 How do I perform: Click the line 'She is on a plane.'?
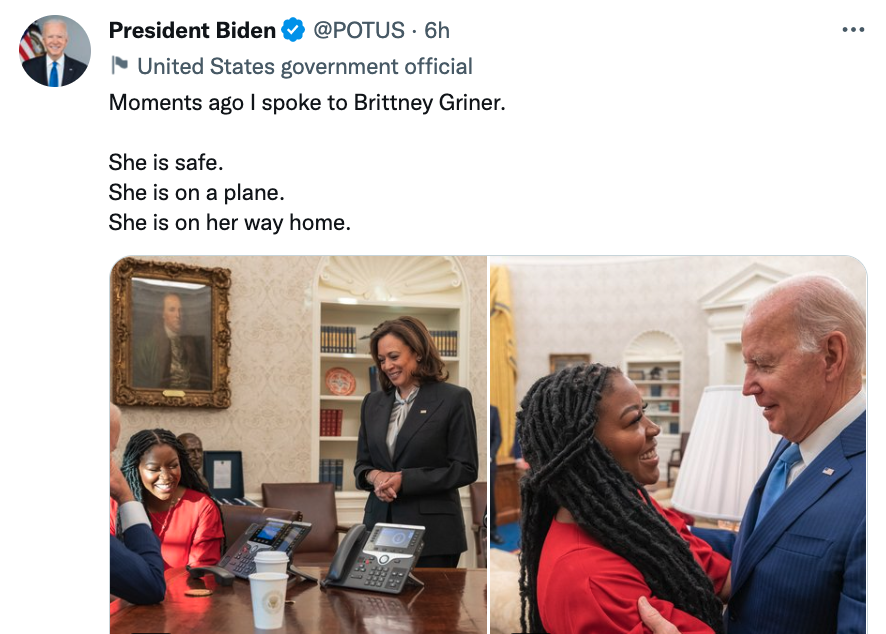(x=196, y=192)
